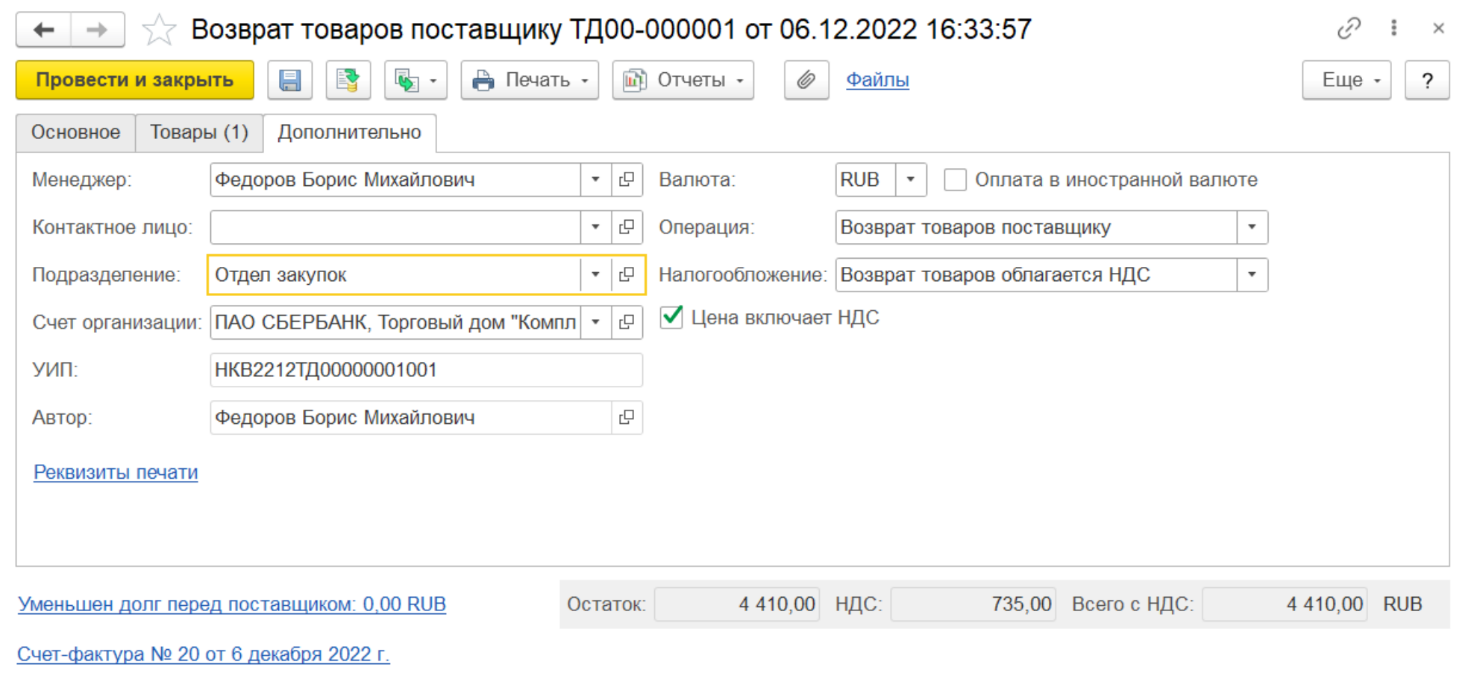Screen dimensions: 1477x684
Task: Expand the Налогообложение dropdown list
Action: pyautogui.click(x=1252, y=275)
